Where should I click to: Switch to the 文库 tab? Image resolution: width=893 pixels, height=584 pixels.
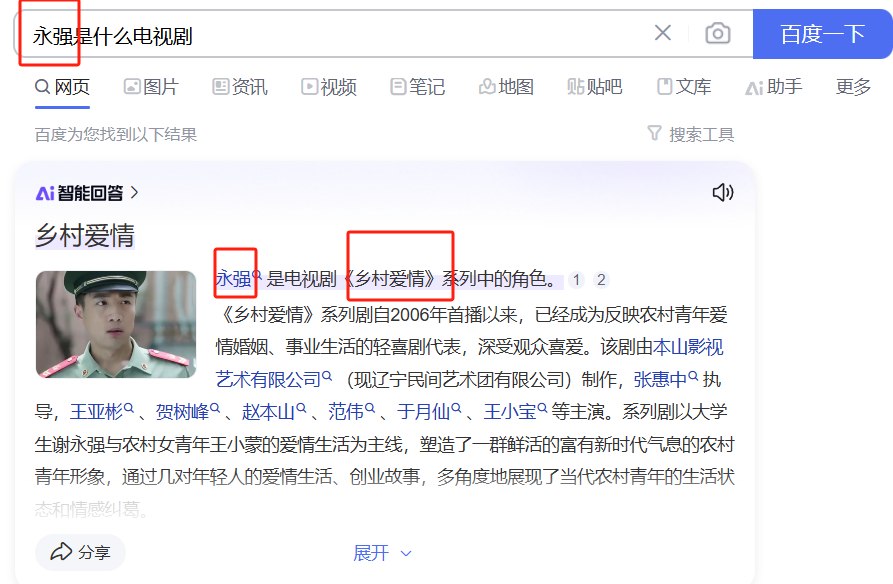coord(684,87)
